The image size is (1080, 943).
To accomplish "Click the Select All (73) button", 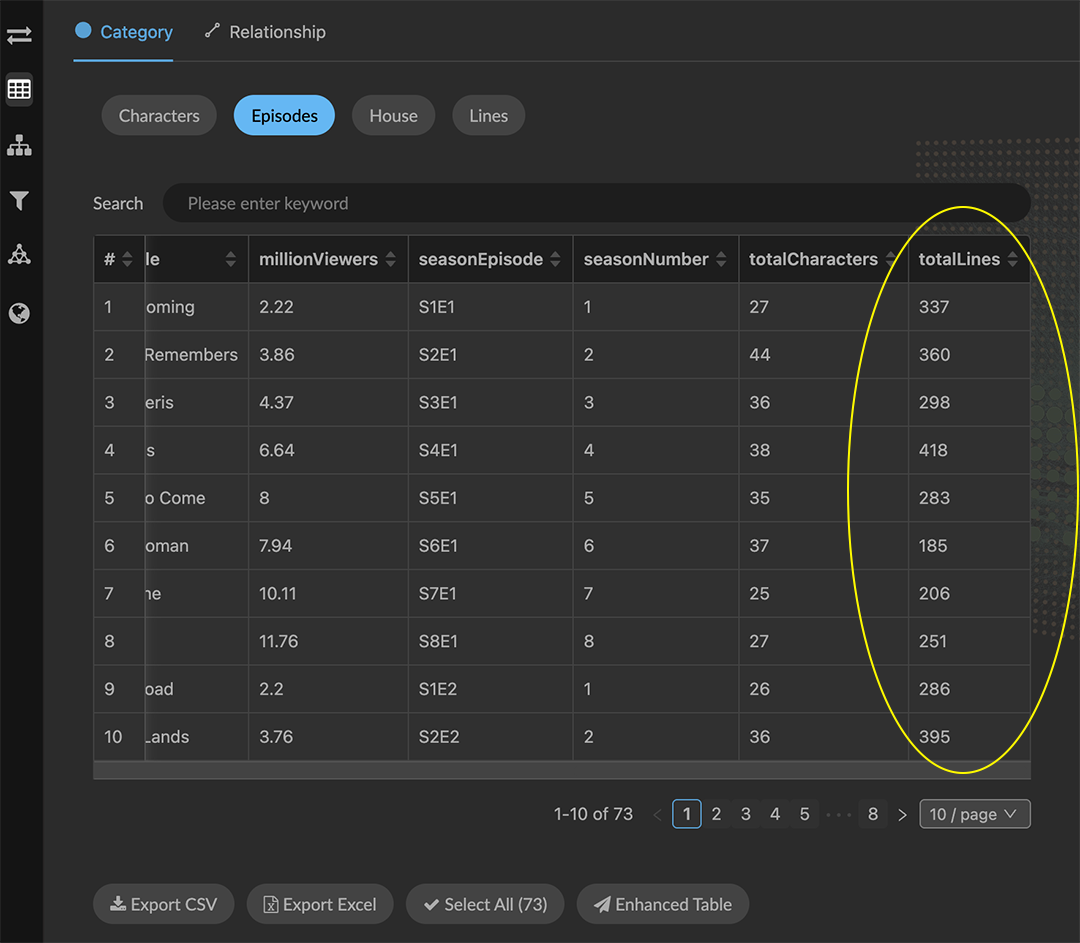I will pos(484,903).
